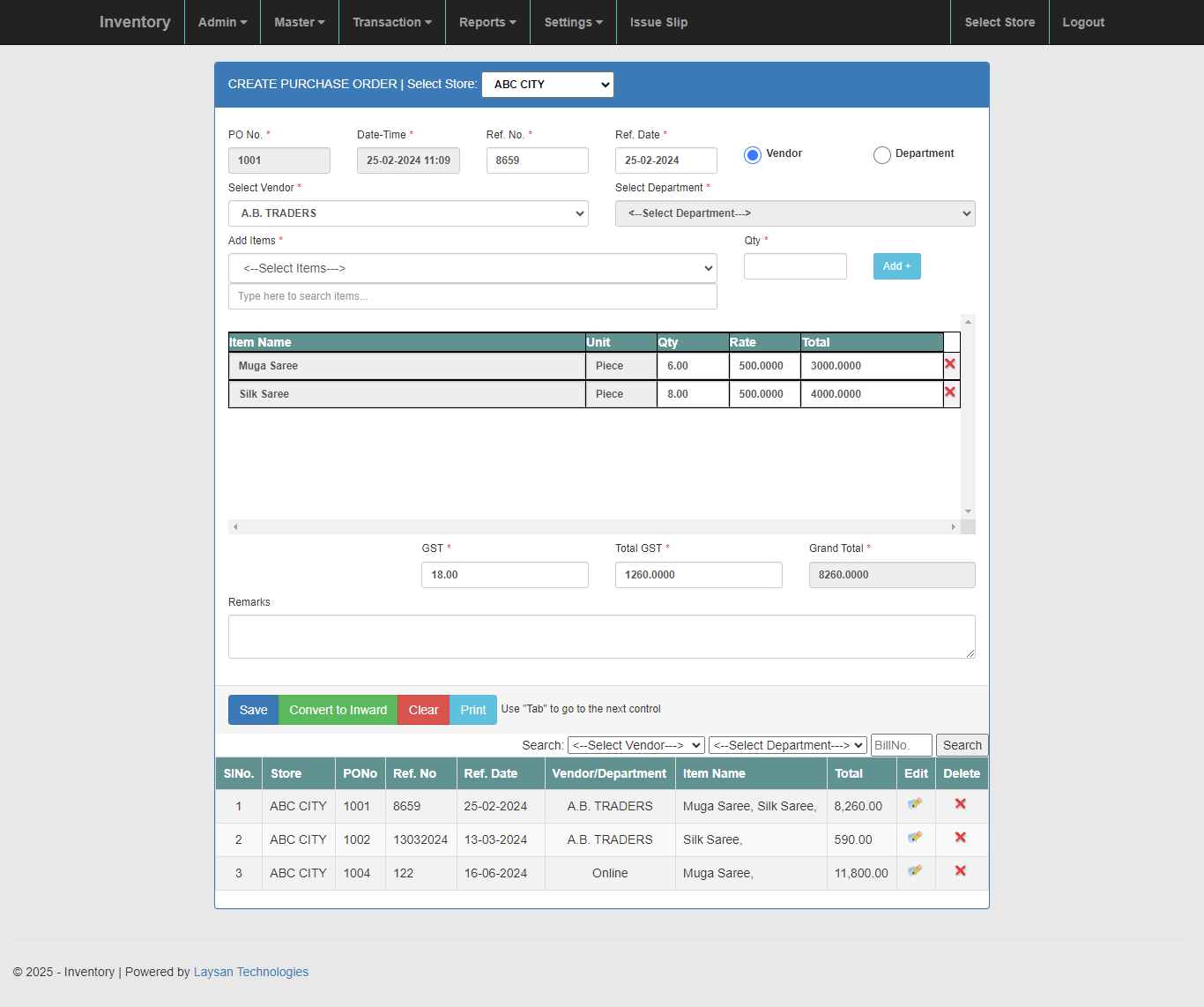Remove Silk Saree item row with red X
The width and height of the screenshot is (1204, 1007).
pyautogui.click(x=950, y=392)
